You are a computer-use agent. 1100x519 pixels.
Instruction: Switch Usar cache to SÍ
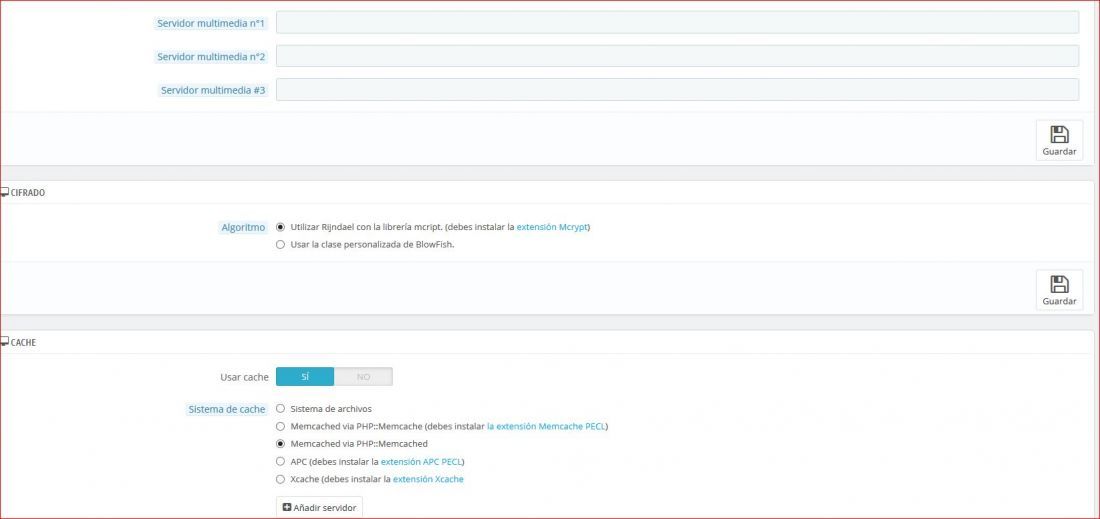pyautogui.click(x=305, y=377)
